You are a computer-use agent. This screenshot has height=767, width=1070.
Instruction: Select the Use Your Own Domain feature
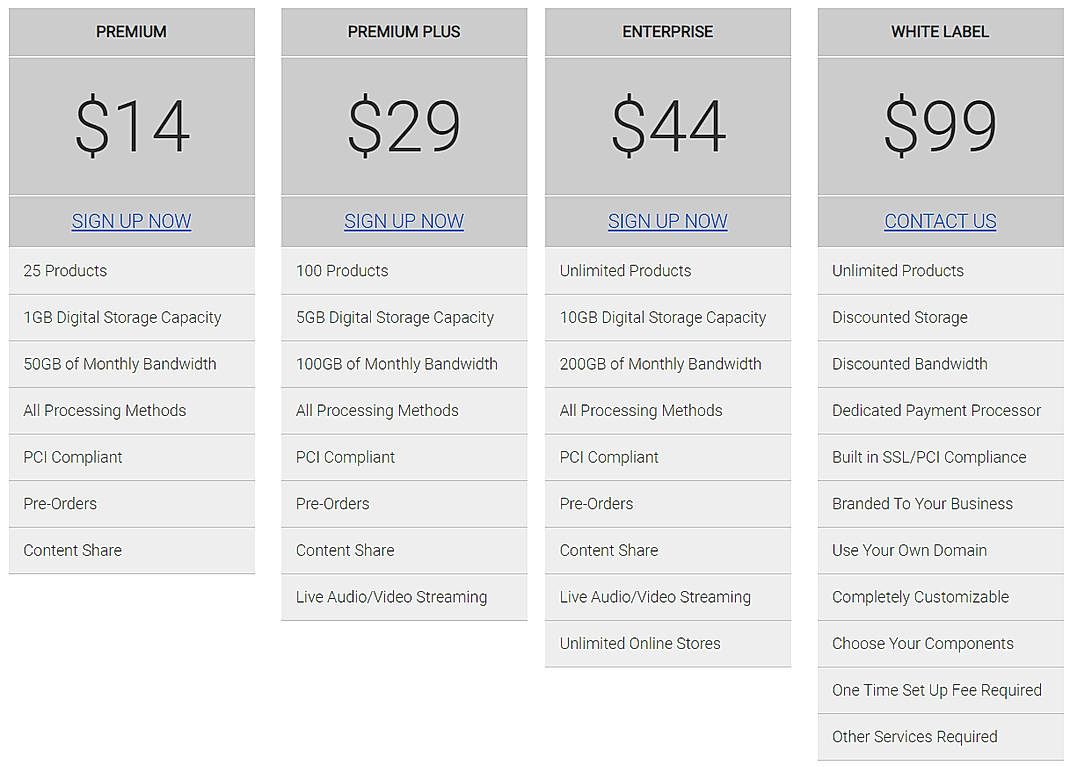tap(939, 550)
